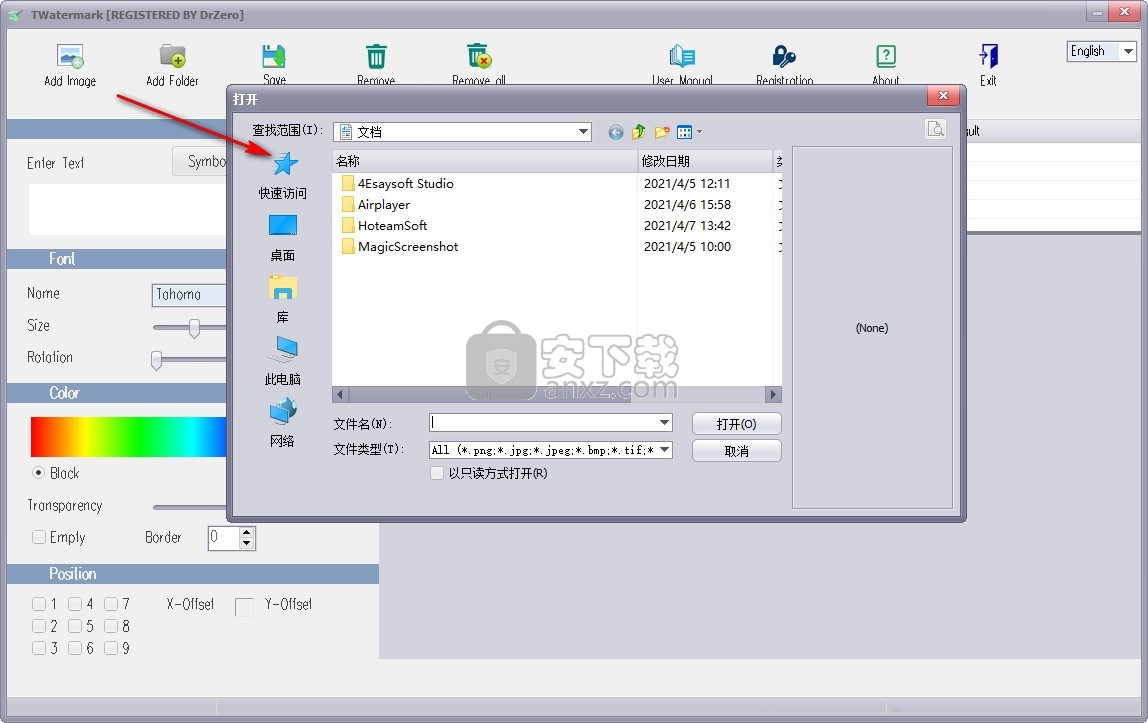
Task: Select the Libraries (库) sidebar icon
Action: coord(283,288)
